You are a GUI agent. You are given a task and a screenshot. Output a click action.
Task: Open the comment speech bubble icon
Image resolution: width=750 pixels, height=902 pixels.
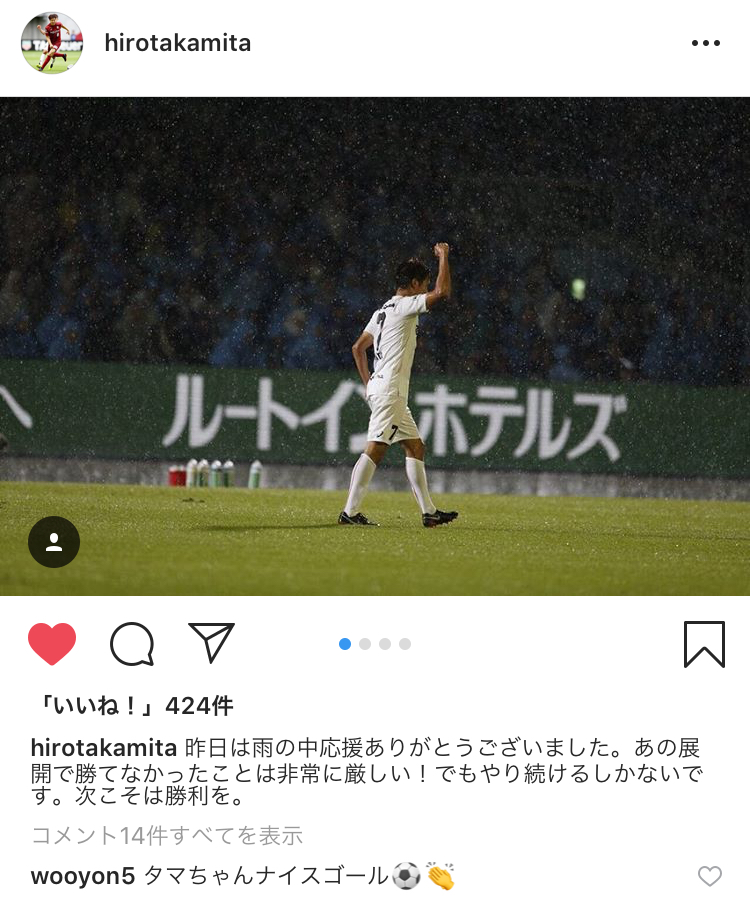coord(132,644)
